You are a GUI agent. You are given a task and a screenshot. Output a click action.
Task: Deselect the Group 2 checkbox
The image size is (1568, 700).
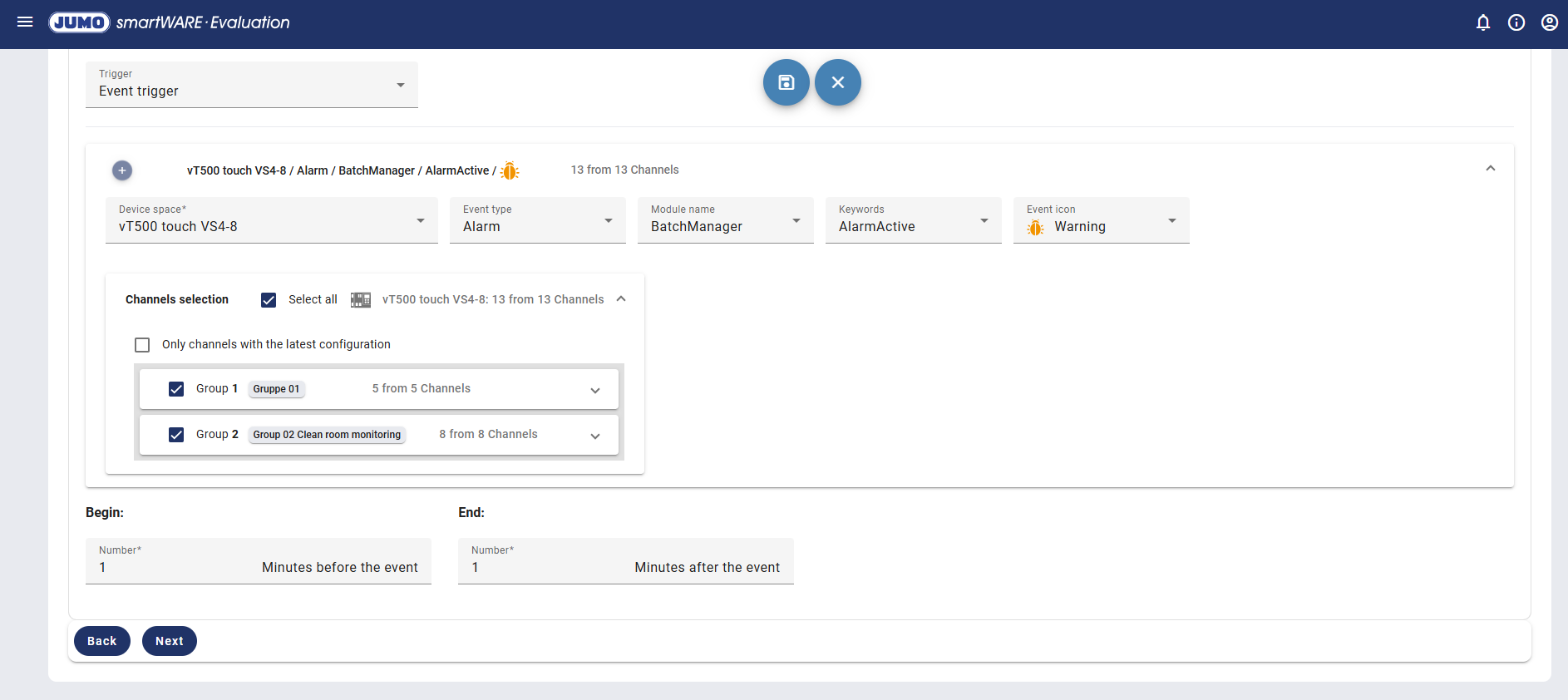(176, 435)
